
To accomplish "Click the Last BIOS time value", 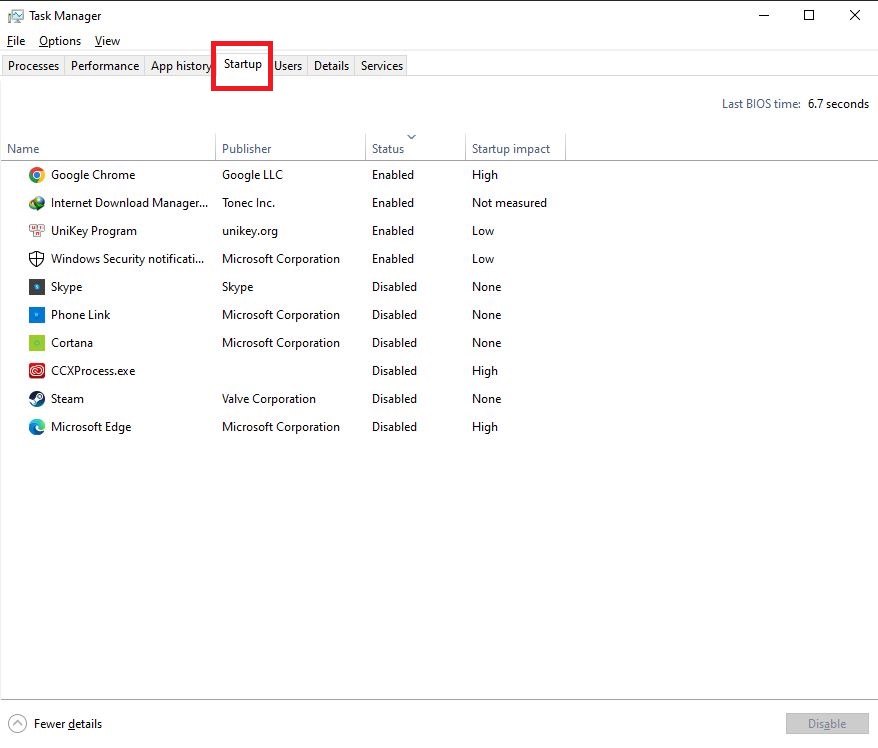I will 838,104.
